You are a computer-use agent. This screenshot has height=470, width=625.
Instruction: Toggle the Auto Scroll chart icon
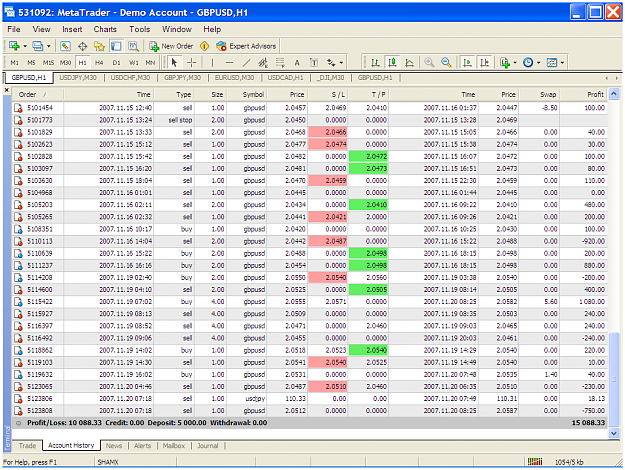point(467,63)
